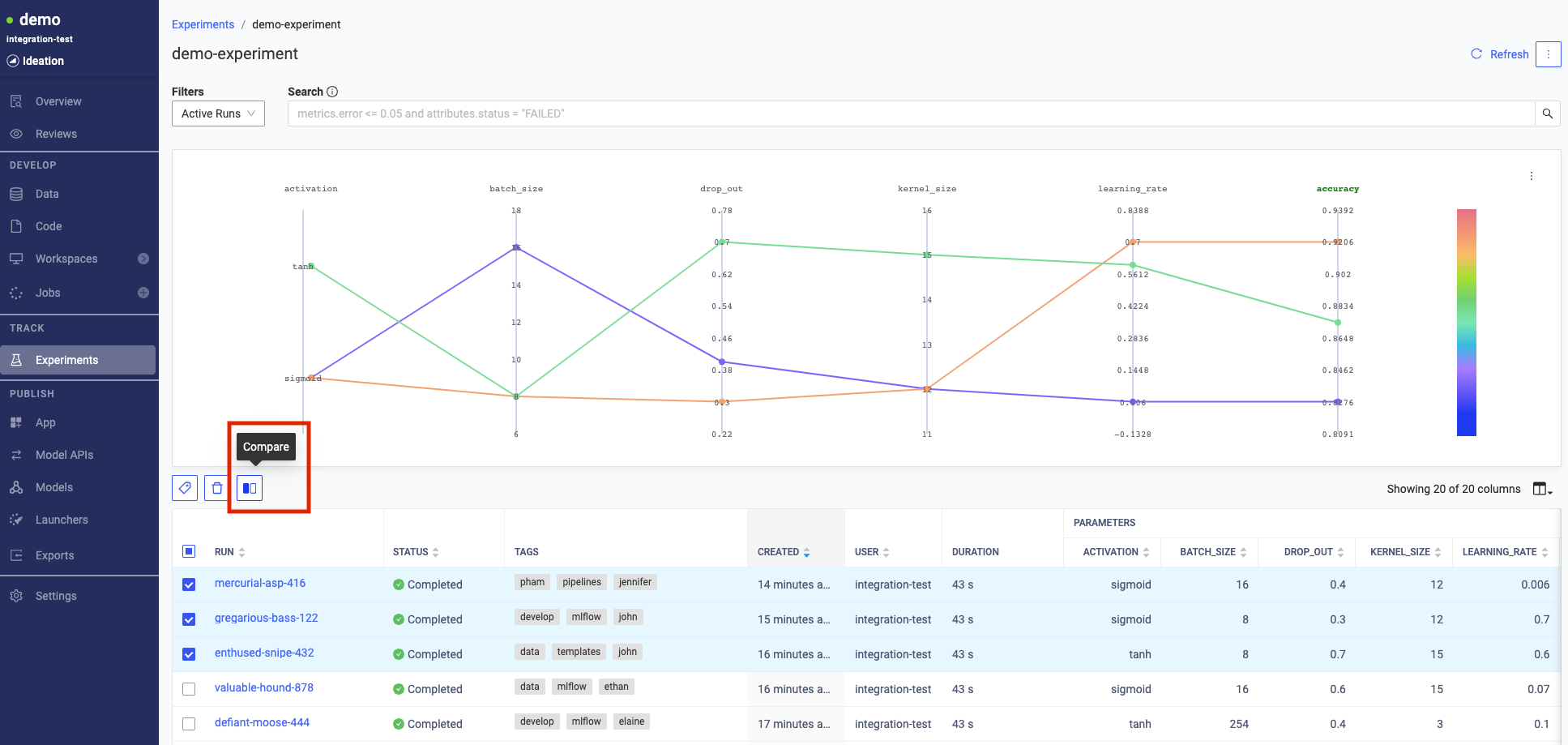
Task: Sort by the BATCH_SIZE column
Action: click(1243, 552)
